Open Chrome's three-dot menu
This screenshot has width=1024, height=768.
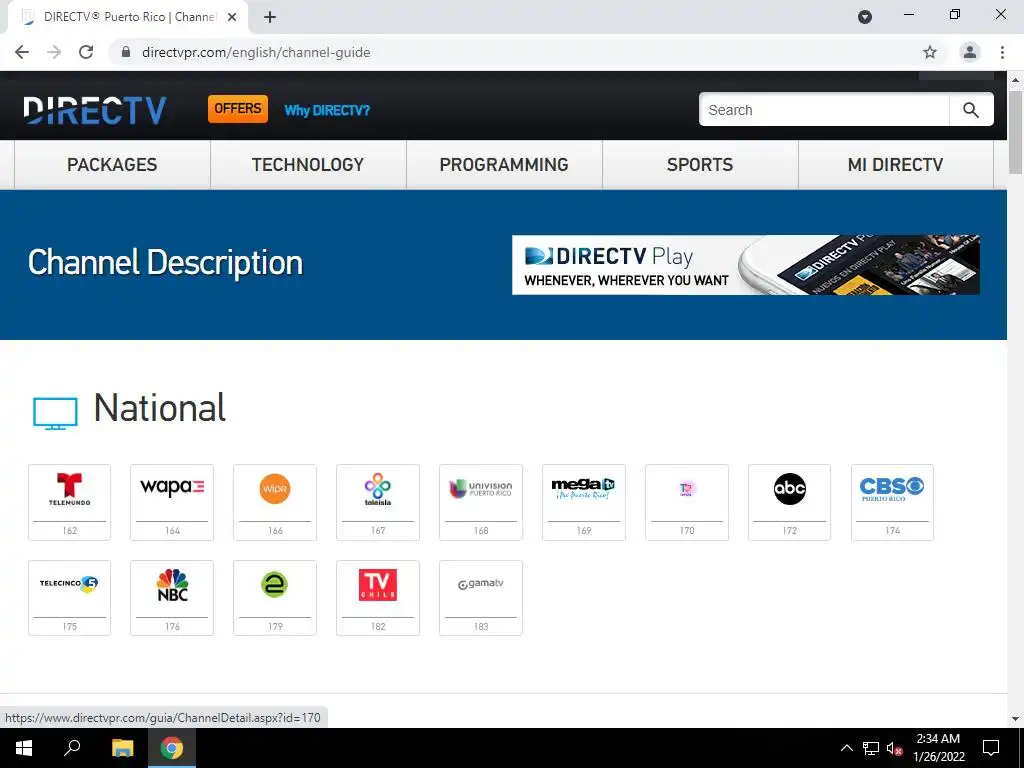[1002, 52]
